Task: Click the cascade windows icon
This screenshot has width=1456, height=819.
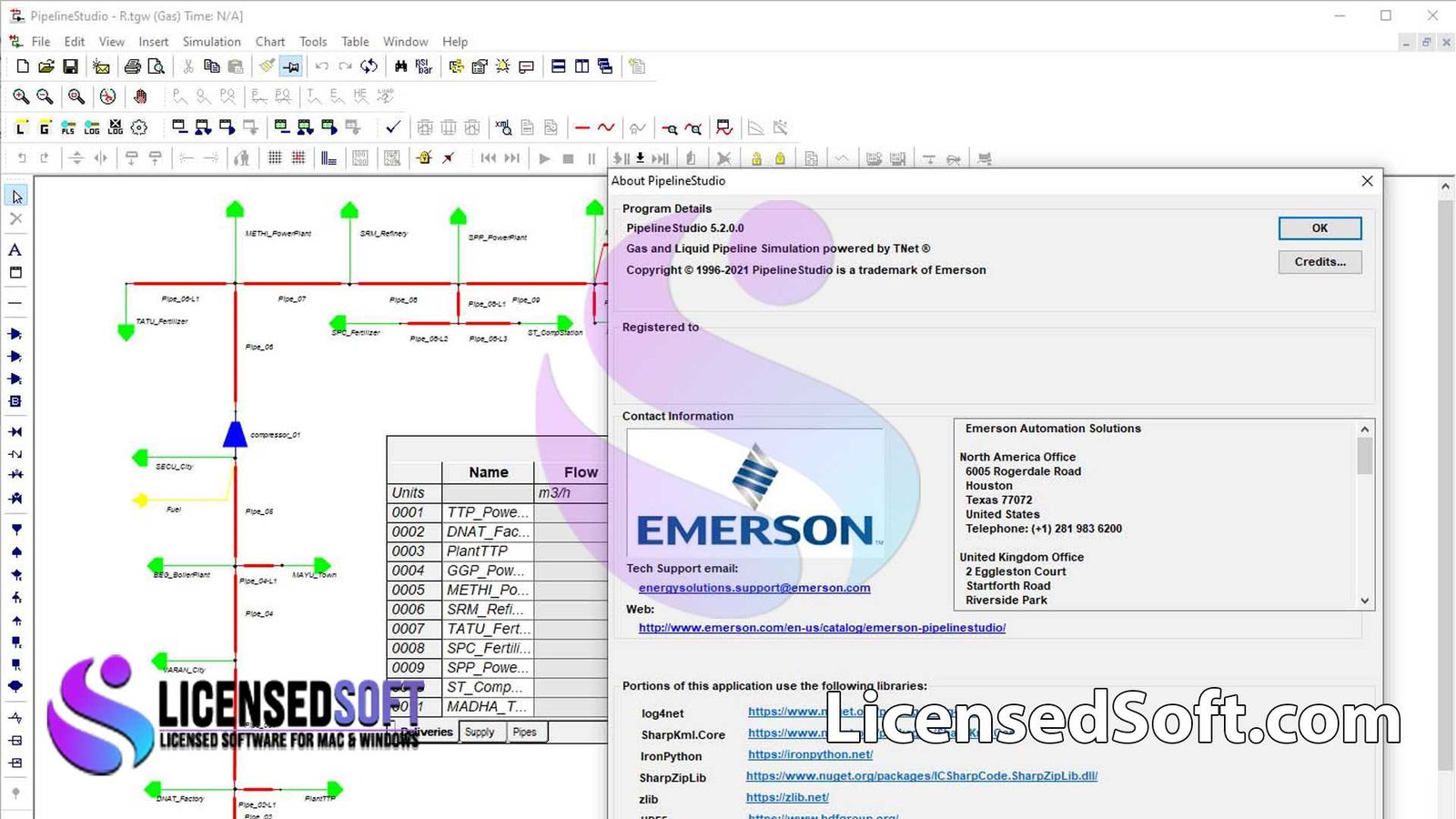Action: click(x=605, y=66)
